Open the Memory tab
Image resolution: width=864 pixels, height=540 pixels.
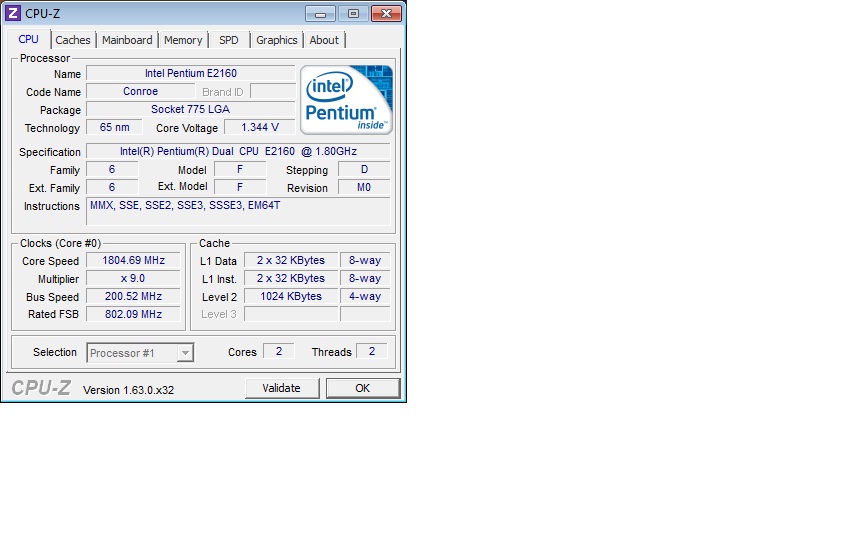183,40
